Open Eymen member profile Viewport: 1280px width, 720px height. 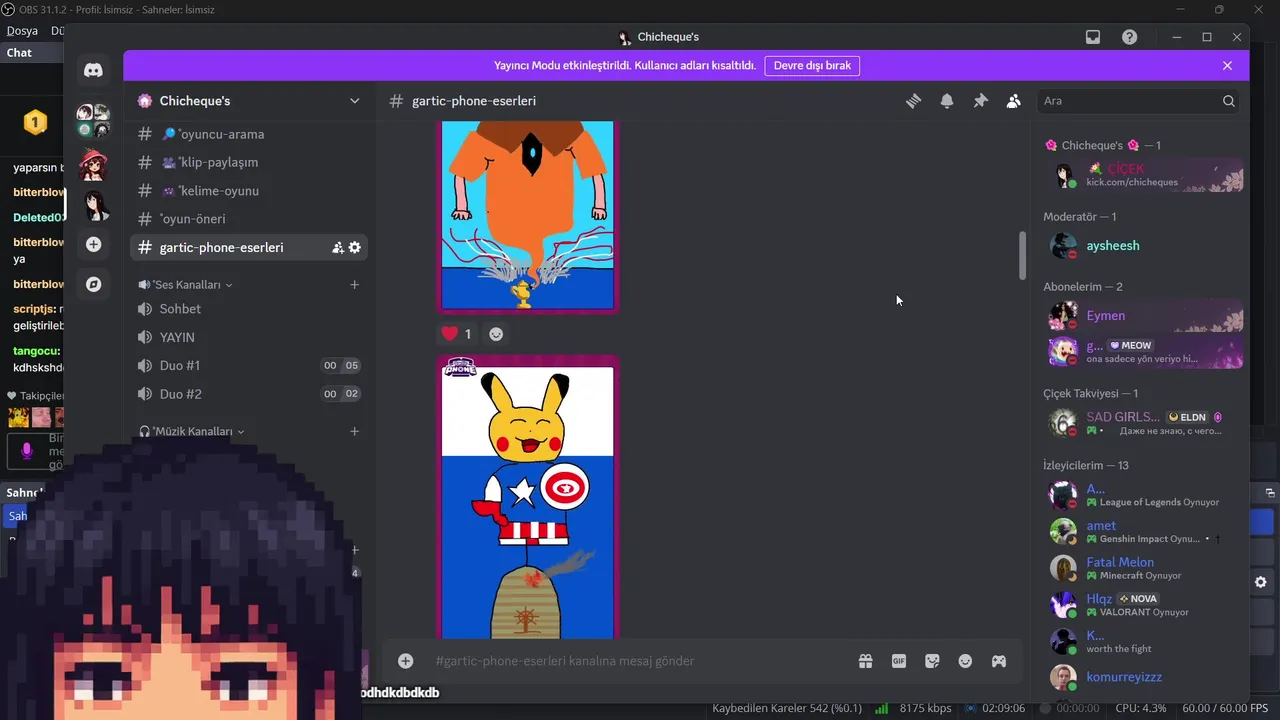click(x=1144, y=316)
